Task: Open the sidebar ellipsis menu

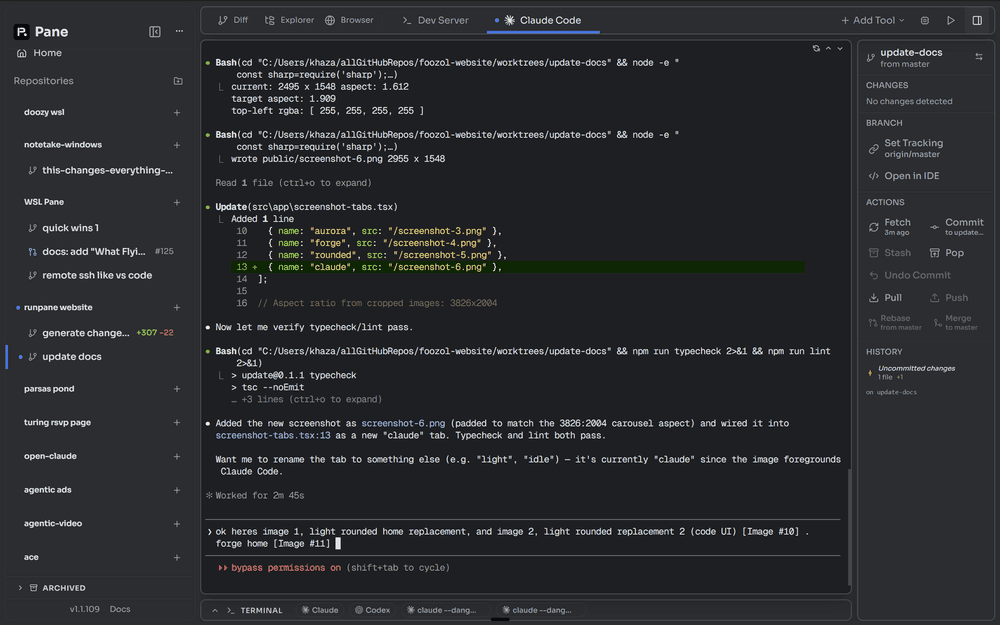Action: [178, 31]
